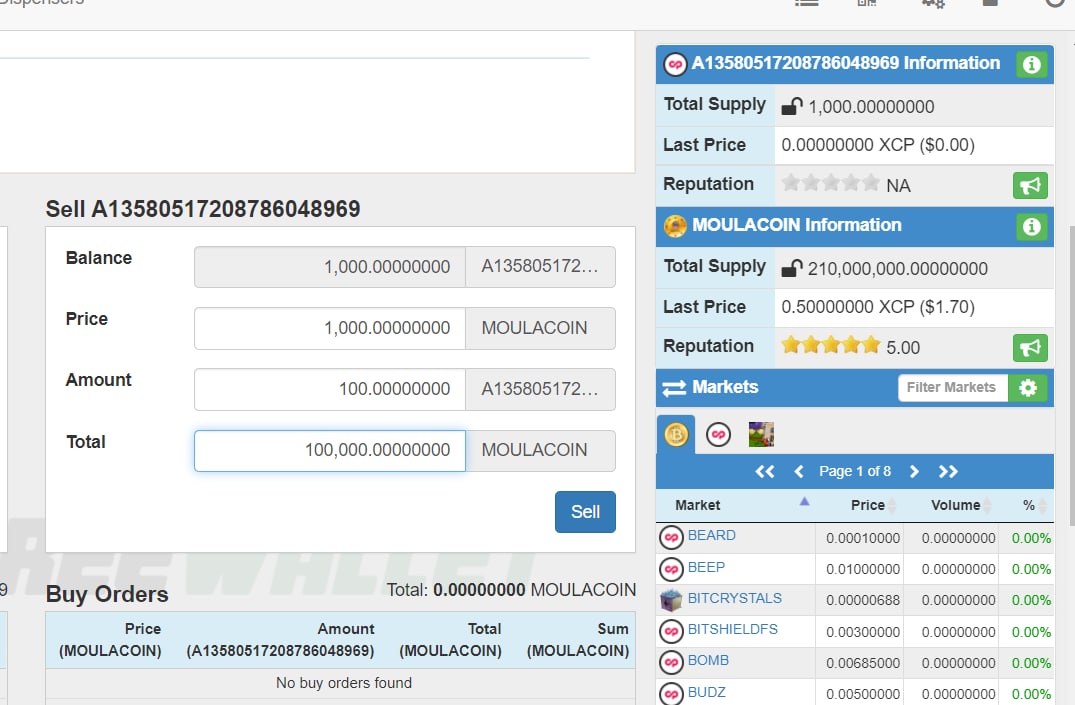The height and width of the screenshot is (705, 1075).
Task: Select the pixelated image markets tab
Action: coord(761,434)
